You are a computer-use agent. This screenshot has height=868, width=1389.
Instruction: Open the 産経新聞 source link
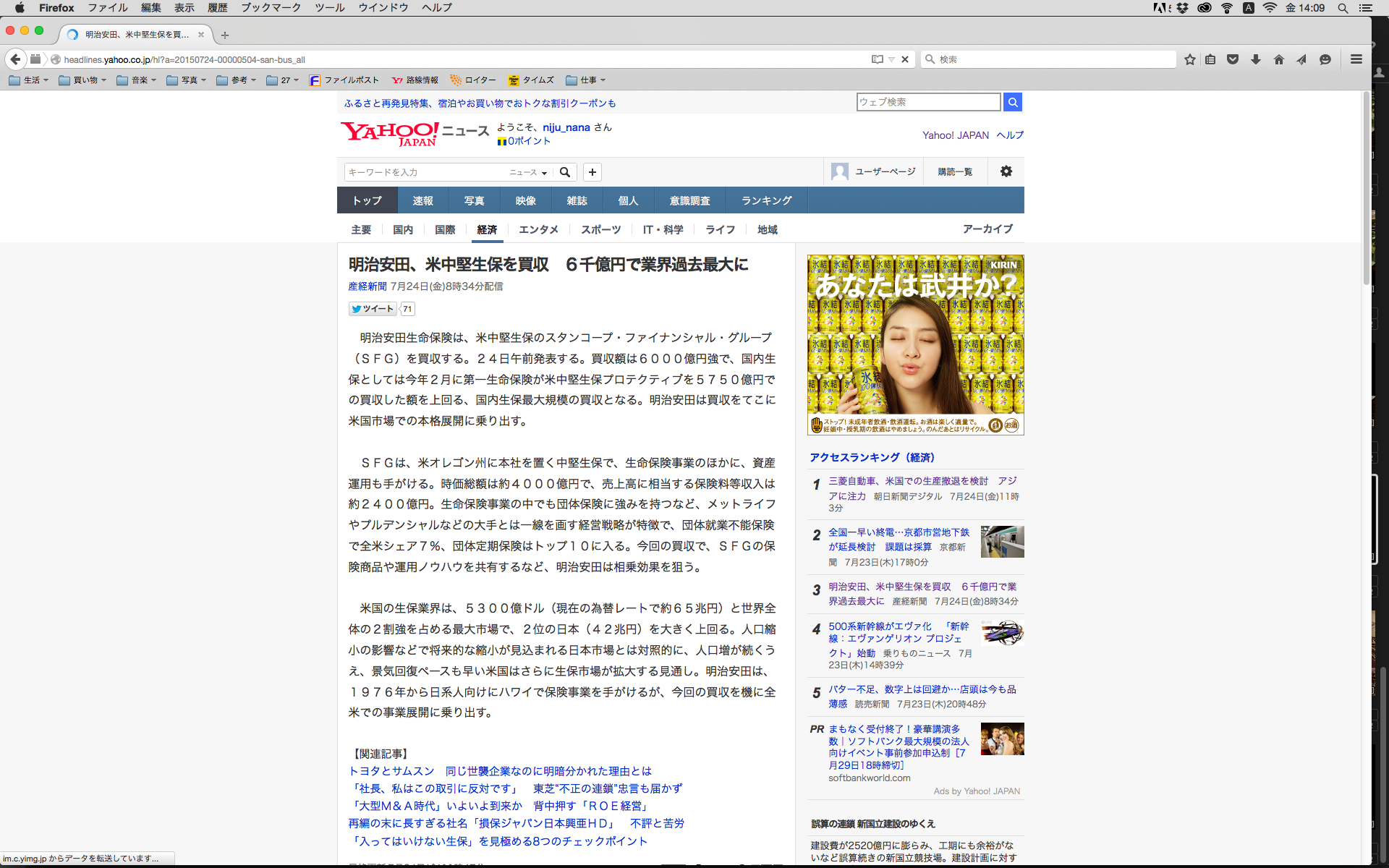click(368, 286)
